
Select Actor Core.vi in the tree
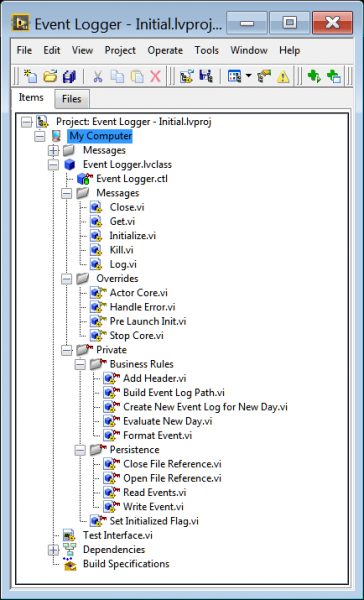tap(139, 293)
